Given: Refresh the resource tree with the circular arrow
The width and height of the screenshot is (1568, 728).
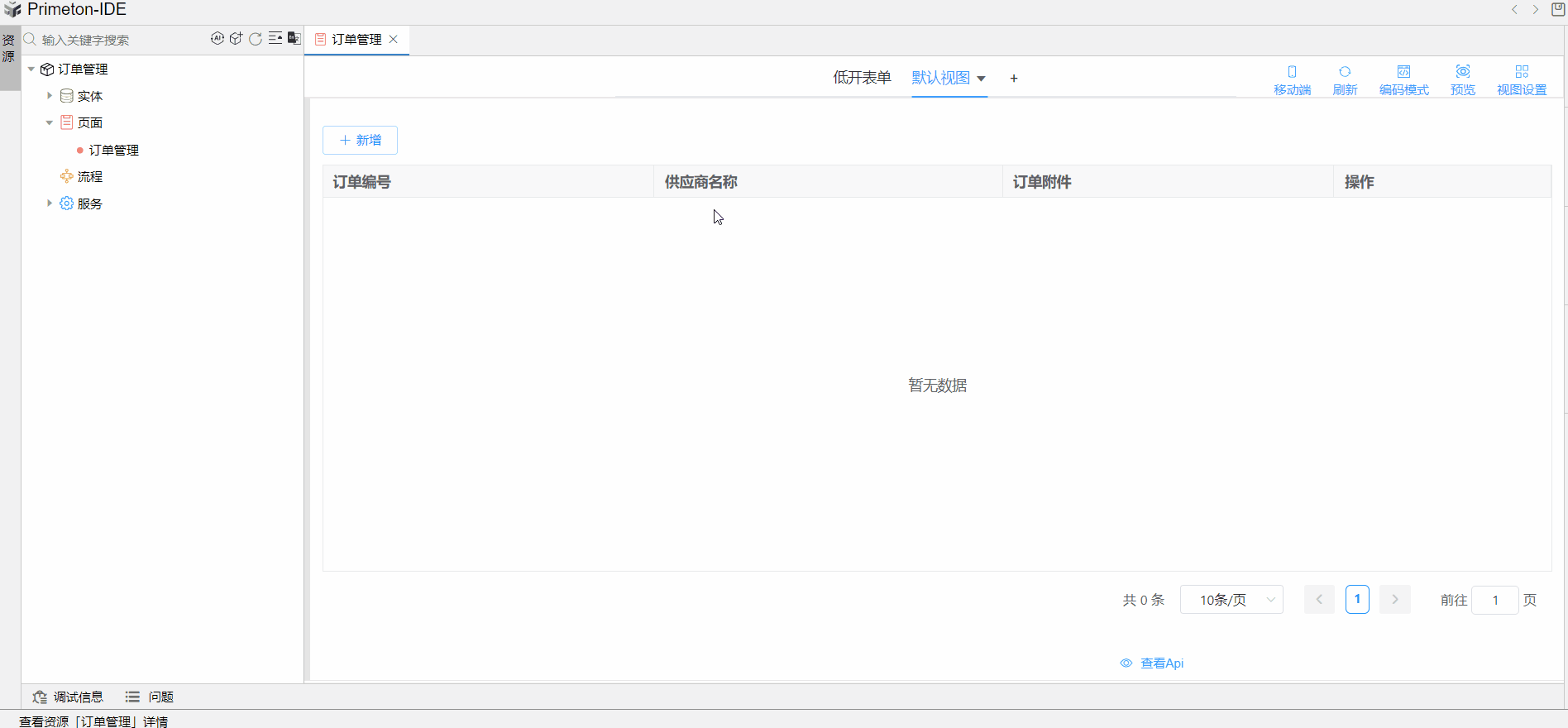Looking at the screenshot, I should coord(256,38).
